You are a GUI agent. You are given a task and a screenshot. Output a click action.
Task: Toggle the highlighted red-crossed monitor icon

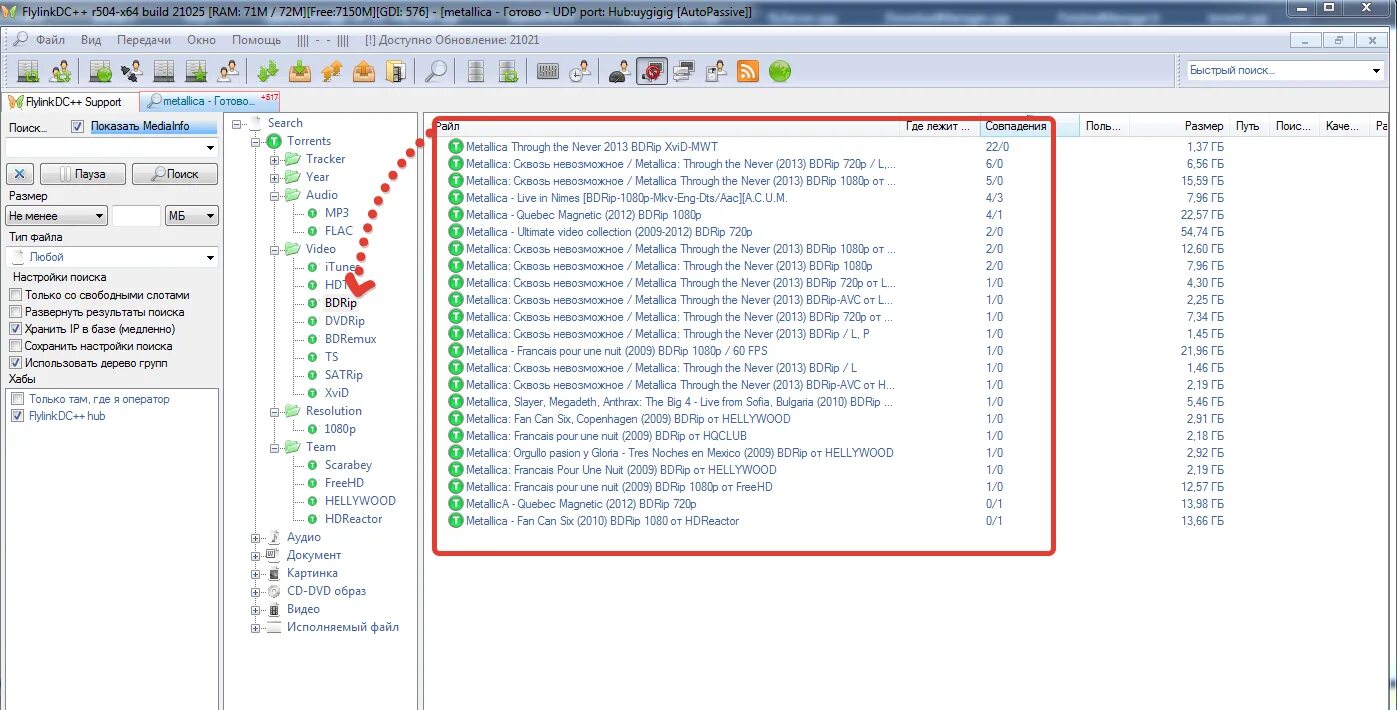652,71
